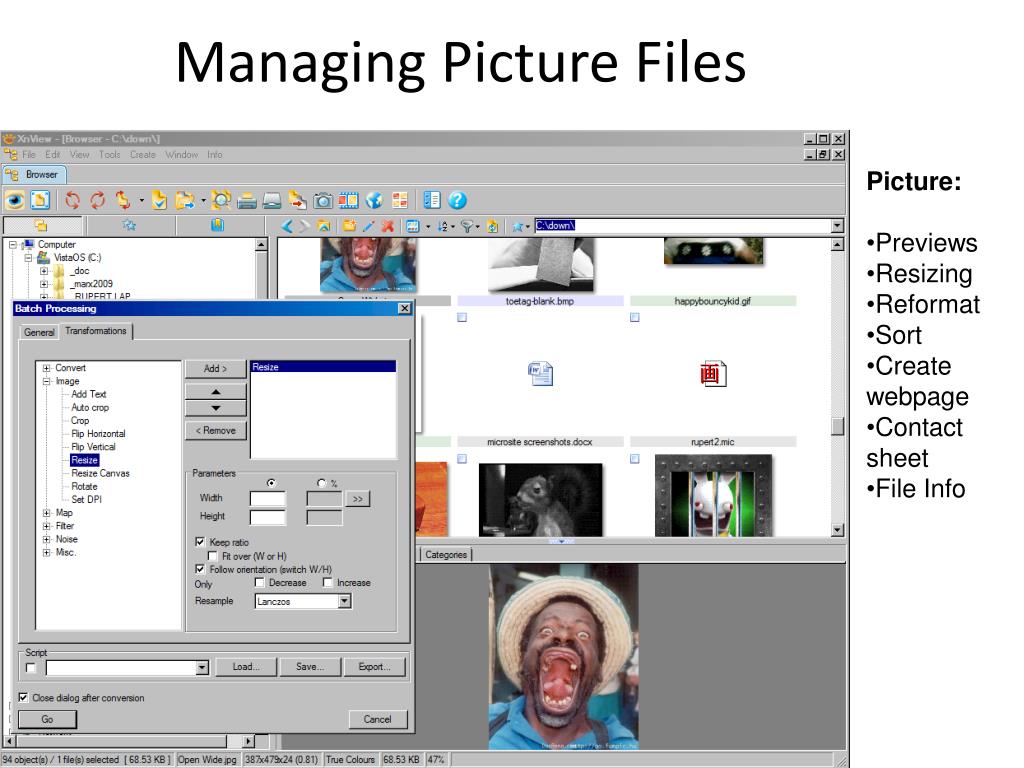This screenshot has width=1024, height=768.
Task: Select the percent size radio button
Action: pyautogui.click(x=321, y=483)
